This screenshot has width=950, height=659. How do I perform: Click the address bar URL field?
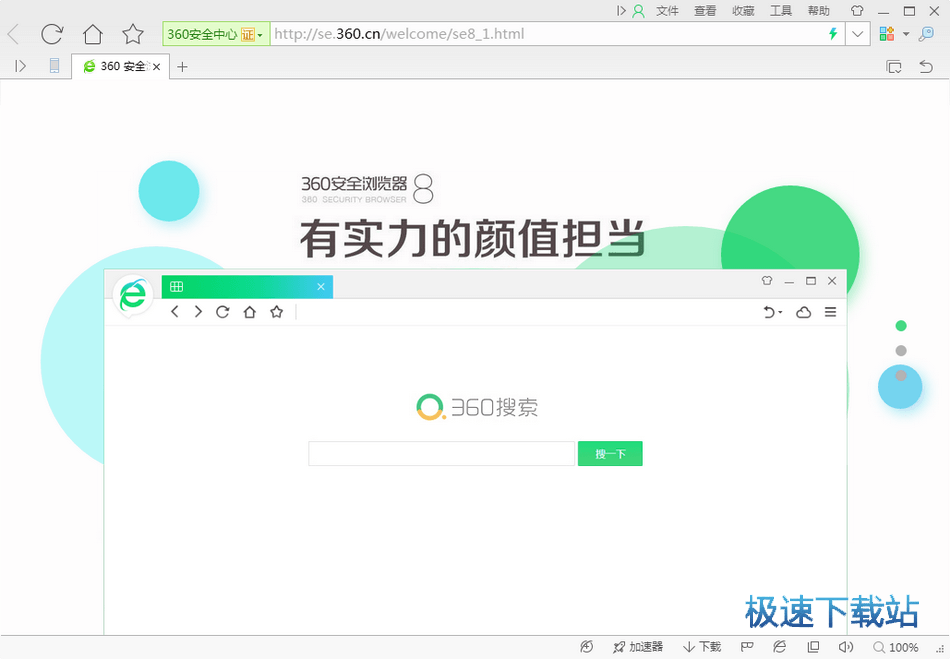(x=548, y=34)
